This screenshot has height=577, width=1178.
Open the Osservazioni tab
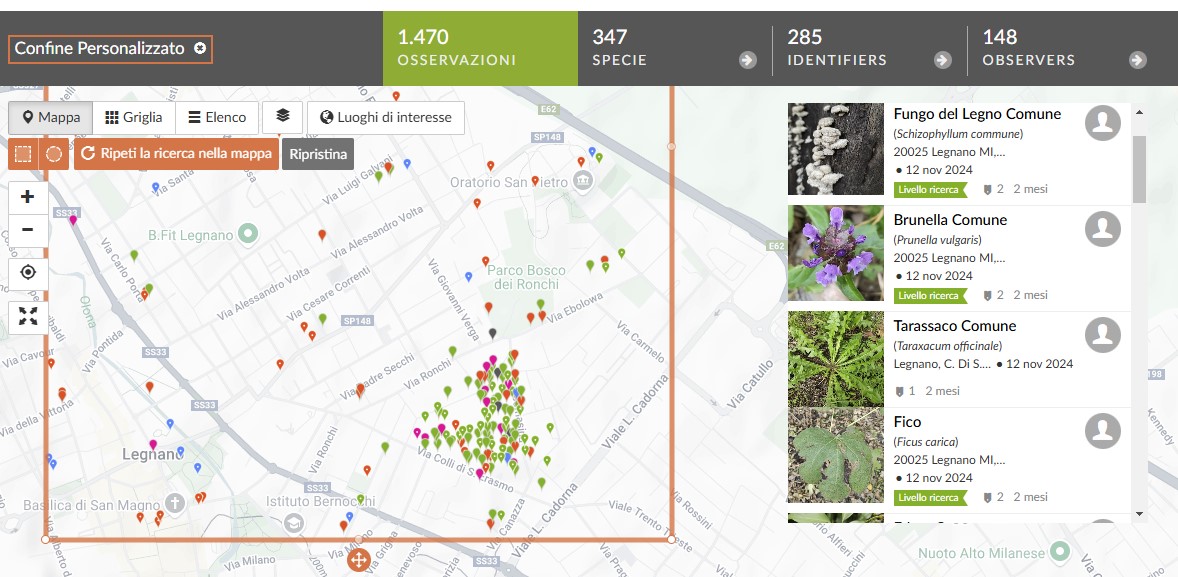point(480,48)
